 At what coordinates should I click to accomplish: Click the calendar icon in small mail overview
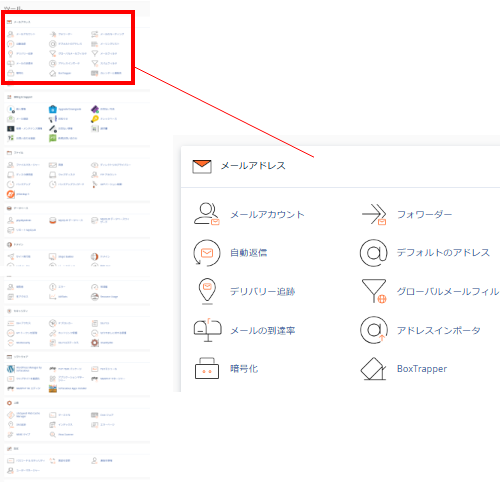click(95, 73)
